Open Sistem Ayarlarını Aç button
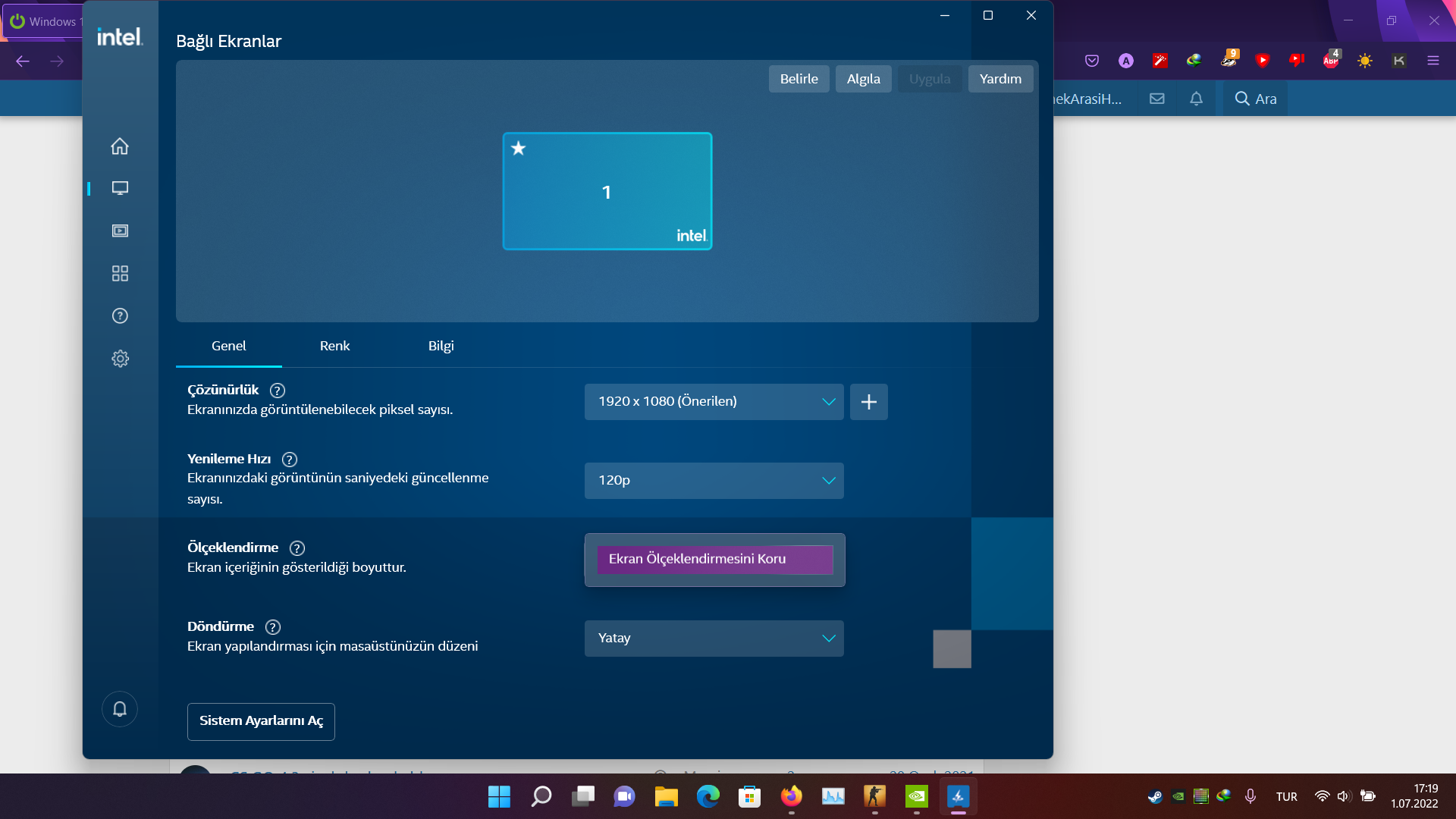Screen dimensions: 1456x819 click(x=261, y=721)
